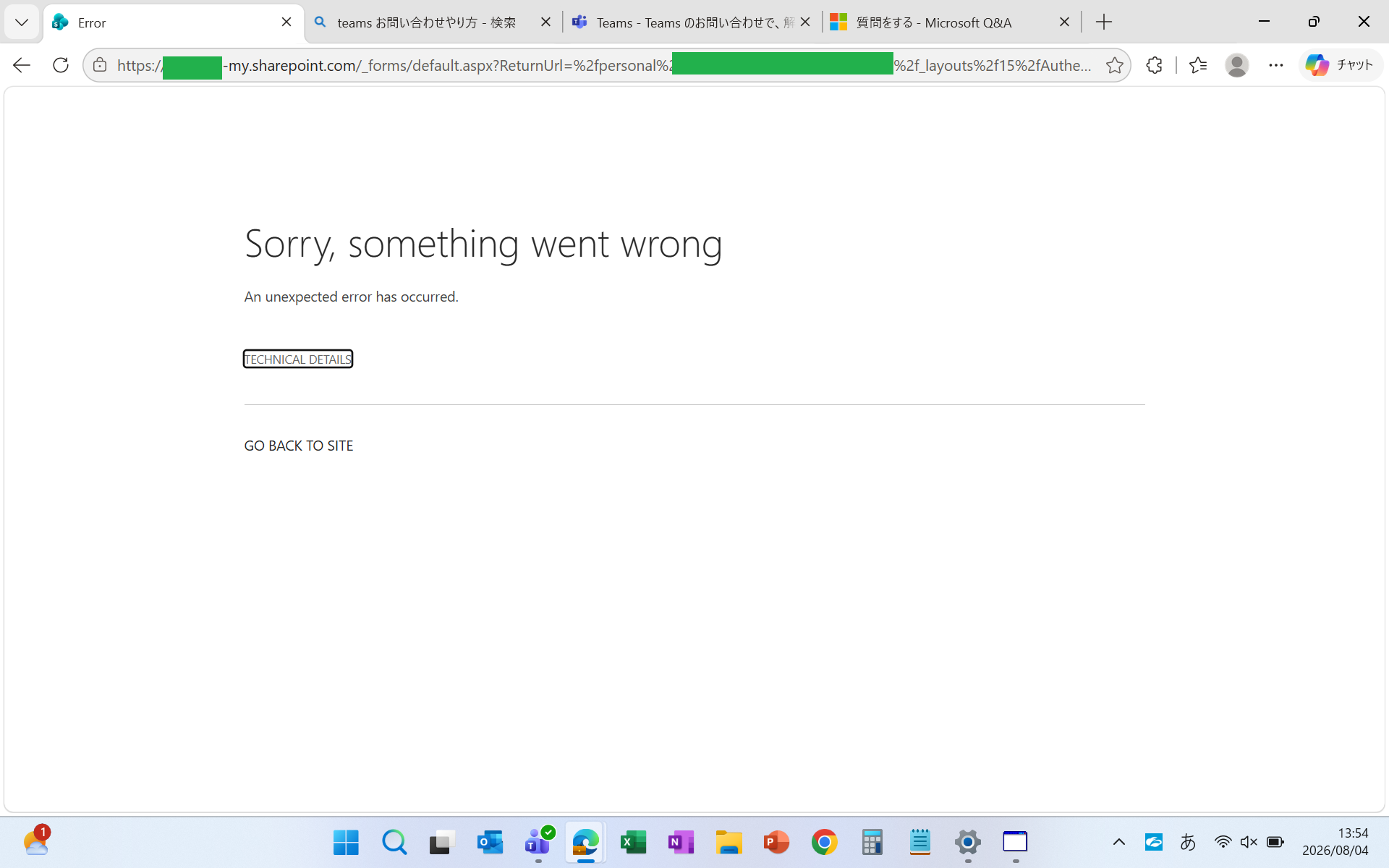
Task: Open Calculator from the taskbar
Action: [x=872, y=843]
